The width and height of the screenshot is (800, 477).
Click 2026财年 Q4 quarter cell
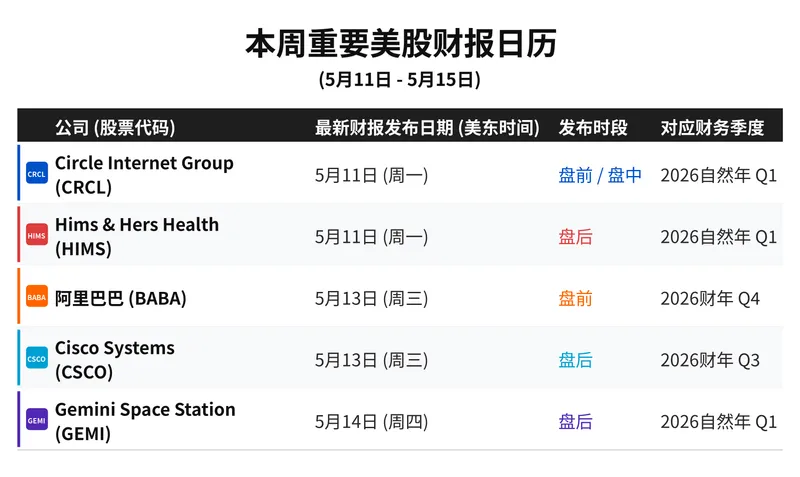click(710, 299)
